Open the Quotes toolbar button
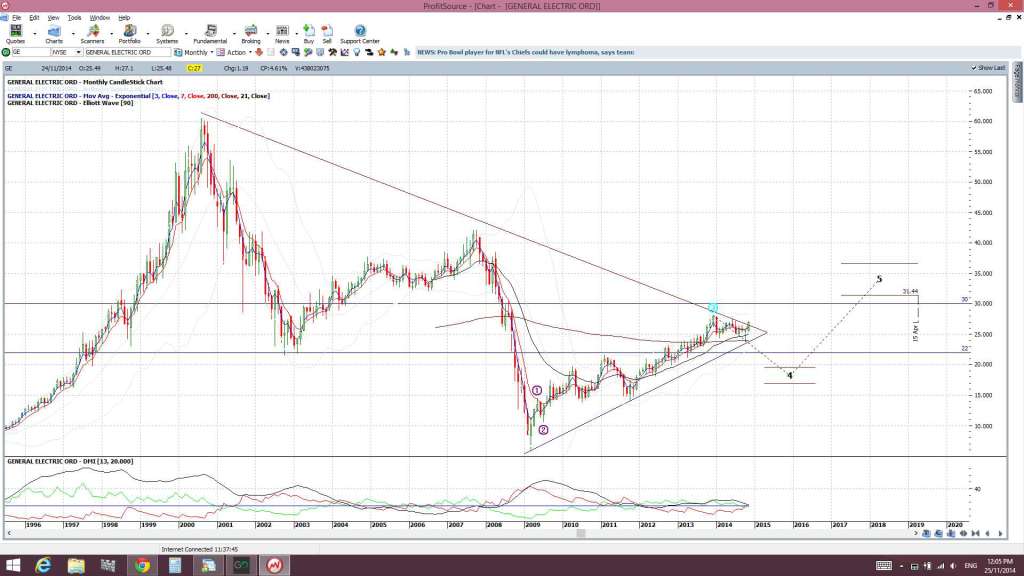Image resolution: width=1024 pixels, height=576 pixels. click(15, 34)
